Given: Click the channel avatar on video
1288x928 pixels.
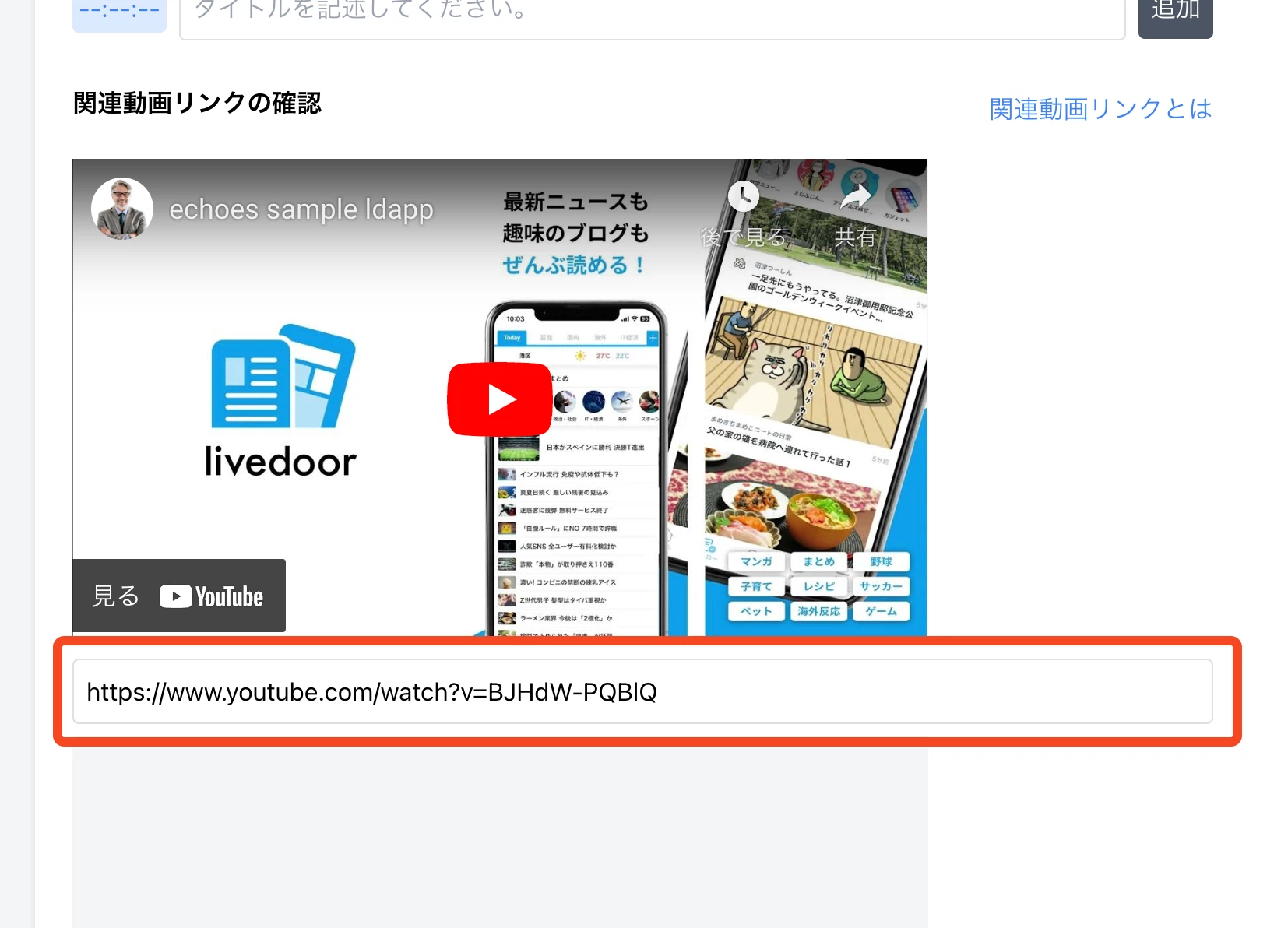Looking at the screenshot, I should tap(122, 209).
